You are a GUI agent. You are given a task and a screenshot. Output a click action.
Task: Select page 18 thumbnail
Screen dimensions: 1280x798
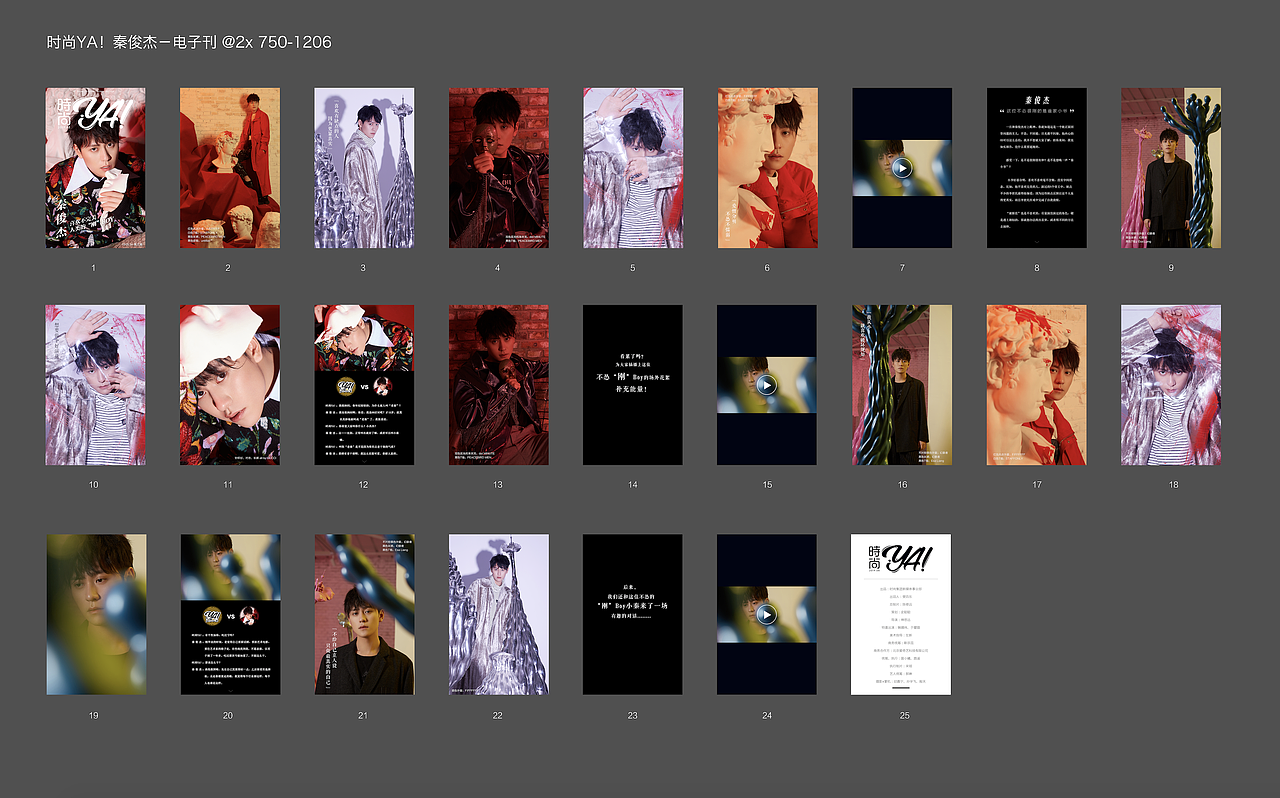click(x=1171, y=385)
